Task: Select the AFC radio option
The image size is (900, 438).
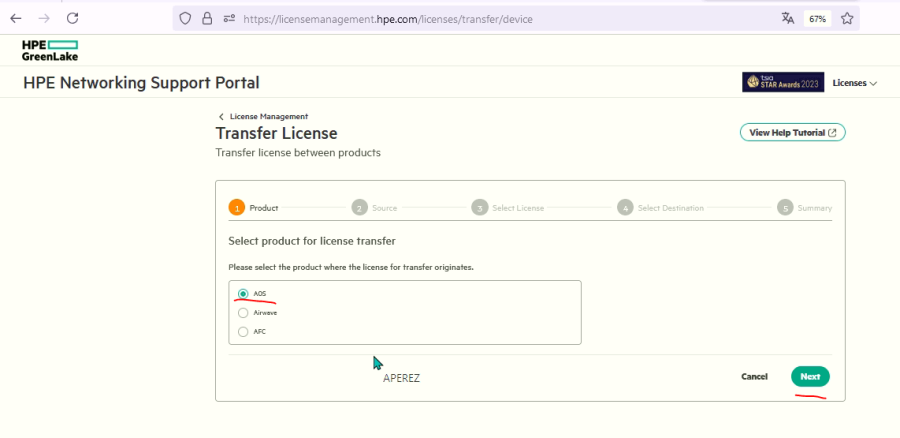Action: (x=243, y=332)
